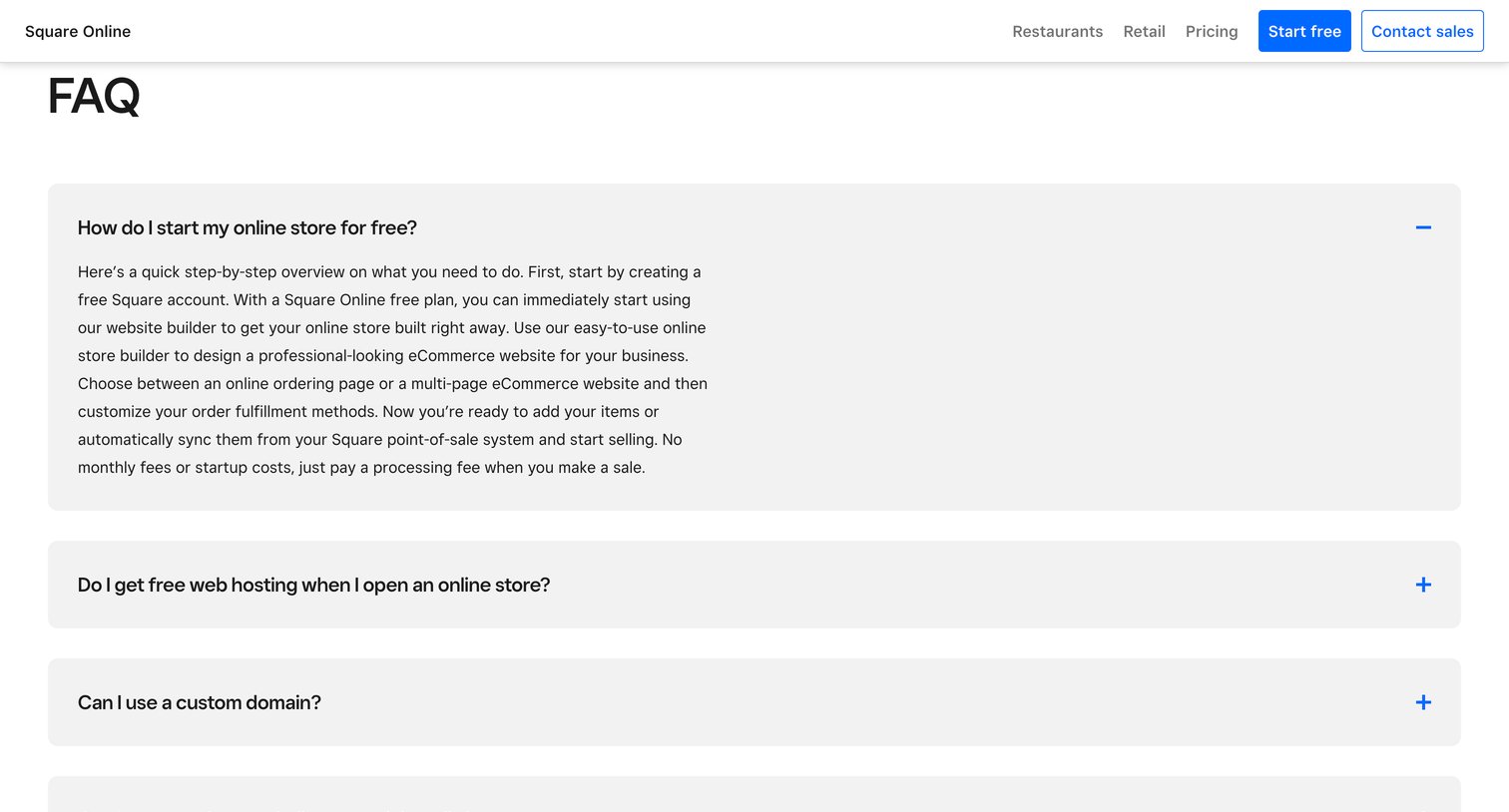Screen dimensions: 1509x812
Task: Click plus icon beside custom domain question
Action: tap(1423, 702)
